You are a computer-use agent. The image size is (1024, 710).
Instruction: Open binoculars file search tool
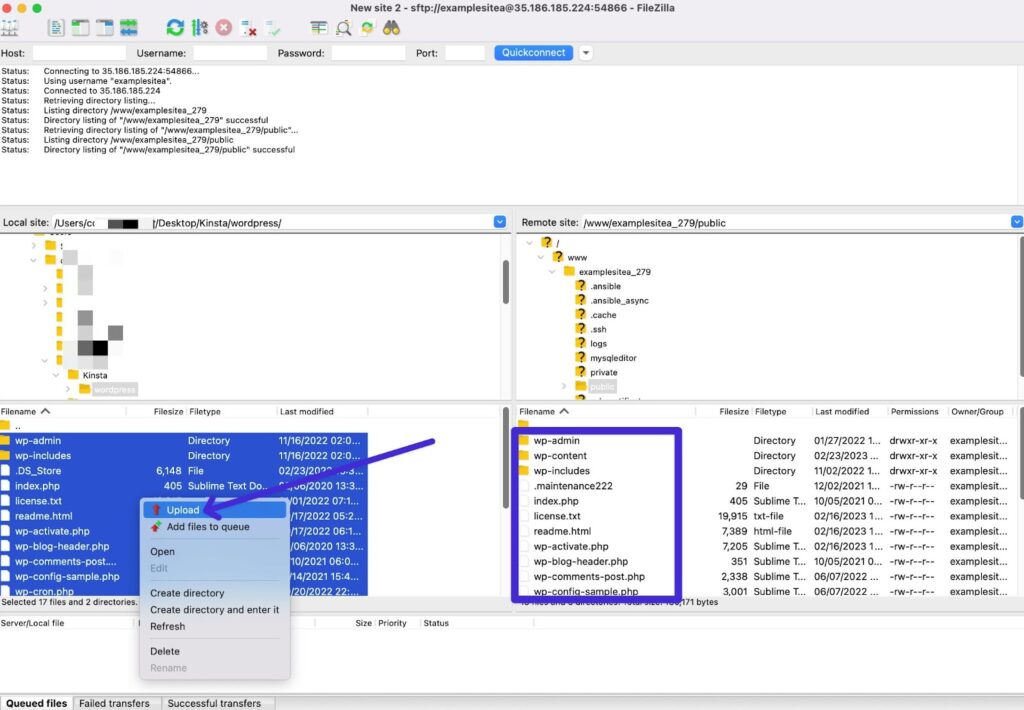[x=391, y=28]
